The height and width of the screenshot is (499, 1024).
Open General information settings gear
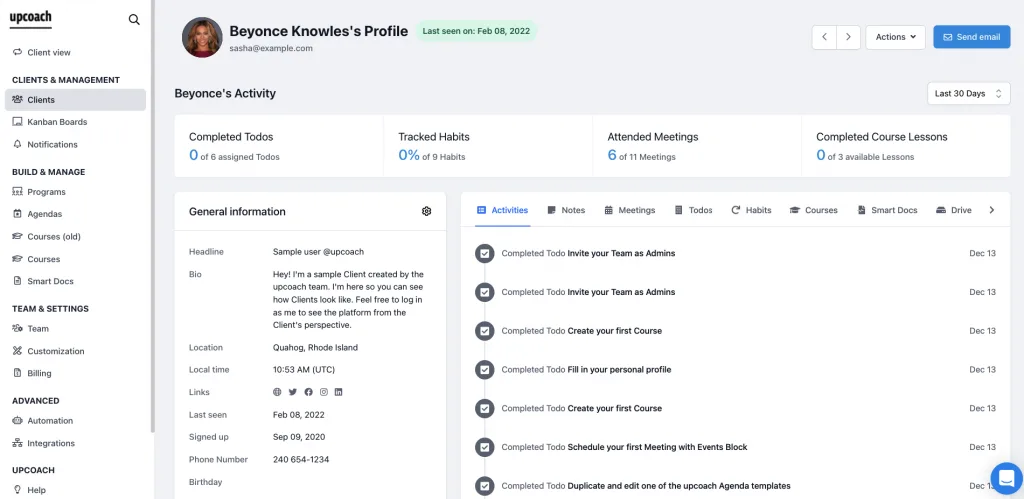pyautogui.click(x=427, y=211)
